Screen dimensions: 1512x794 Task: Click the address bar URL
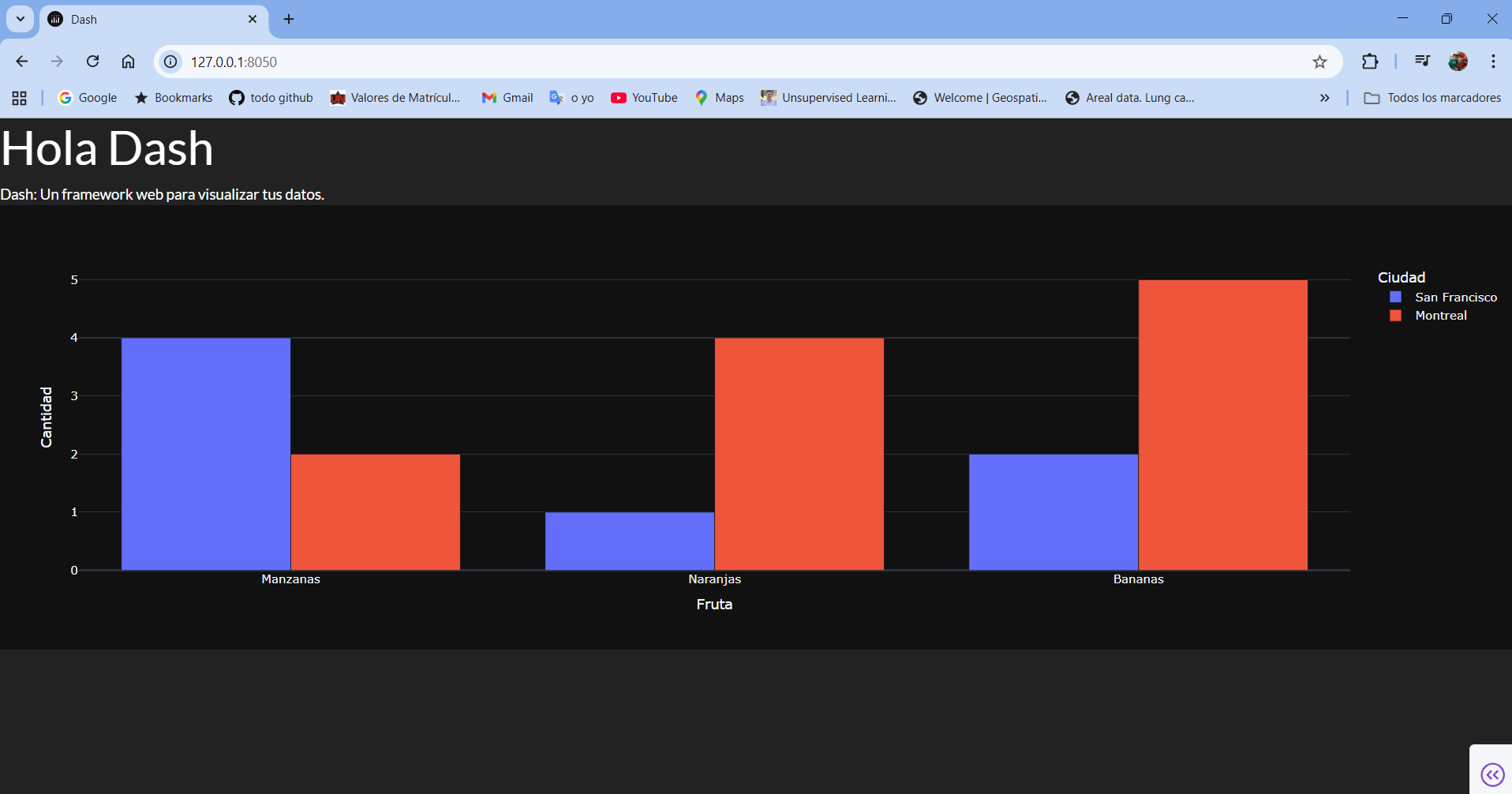pyautogui.click(x=234, y=62)
